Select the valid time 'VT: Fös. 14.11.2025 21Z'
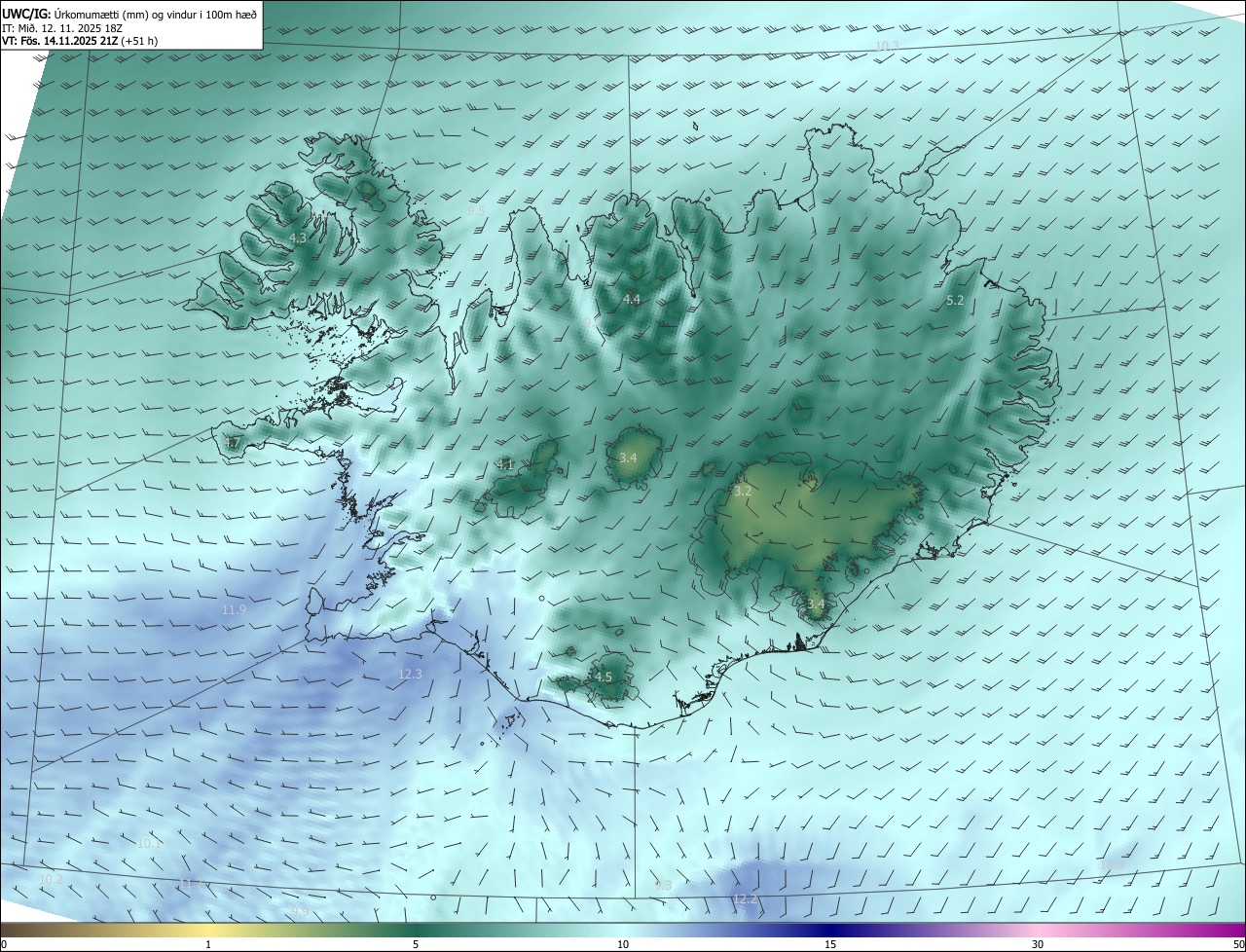The width and height of the screenshot is (1246, 952). click(x=60, y=42)
